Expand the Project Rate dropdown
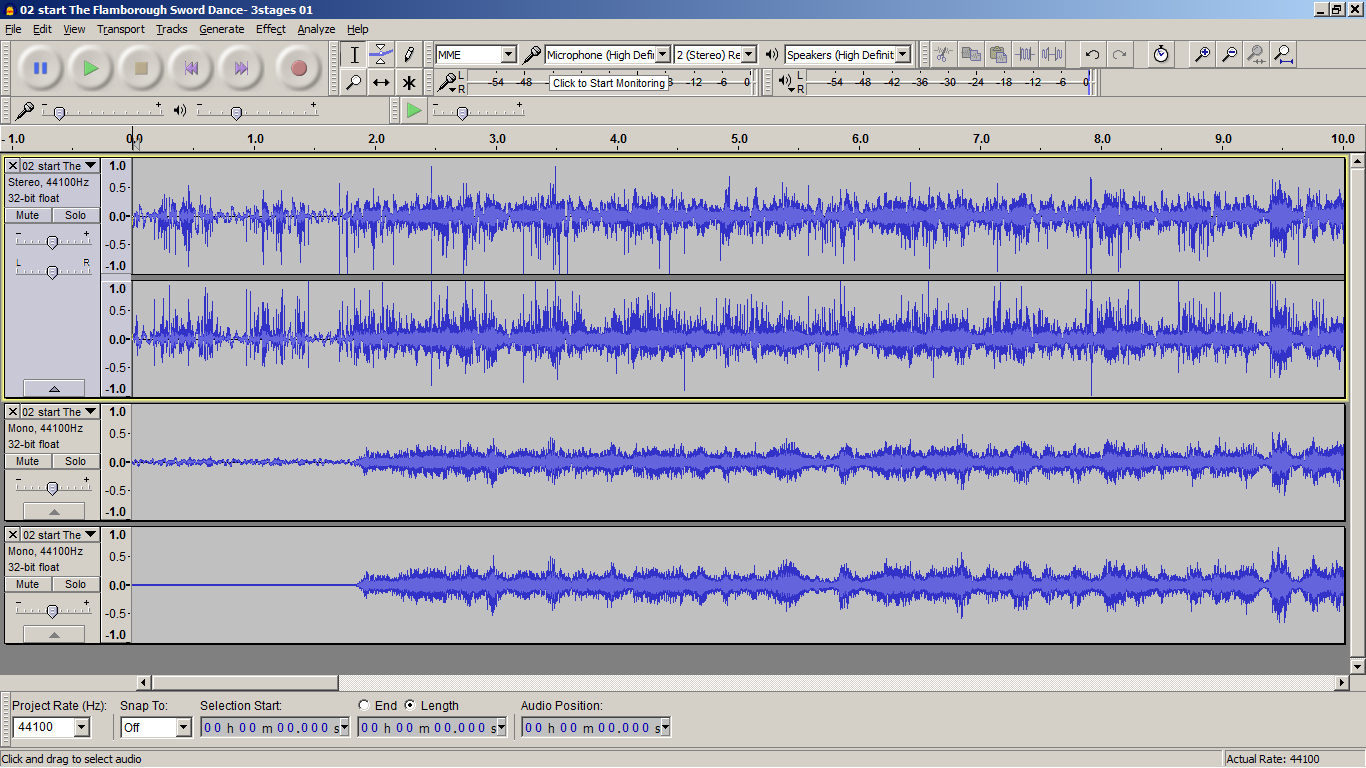1366x768 pixels. (x=81, y=728)
